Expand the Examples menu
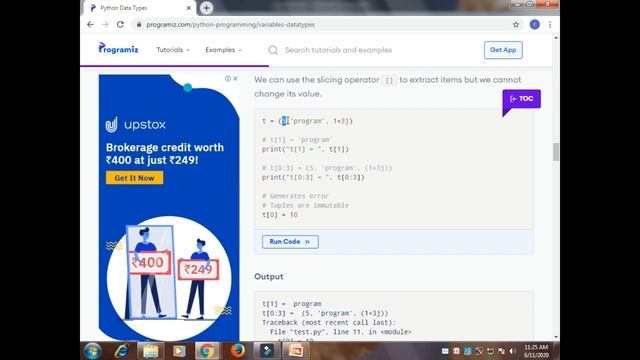This screenshot has height=360, width=640. click(x=223, y=50)
